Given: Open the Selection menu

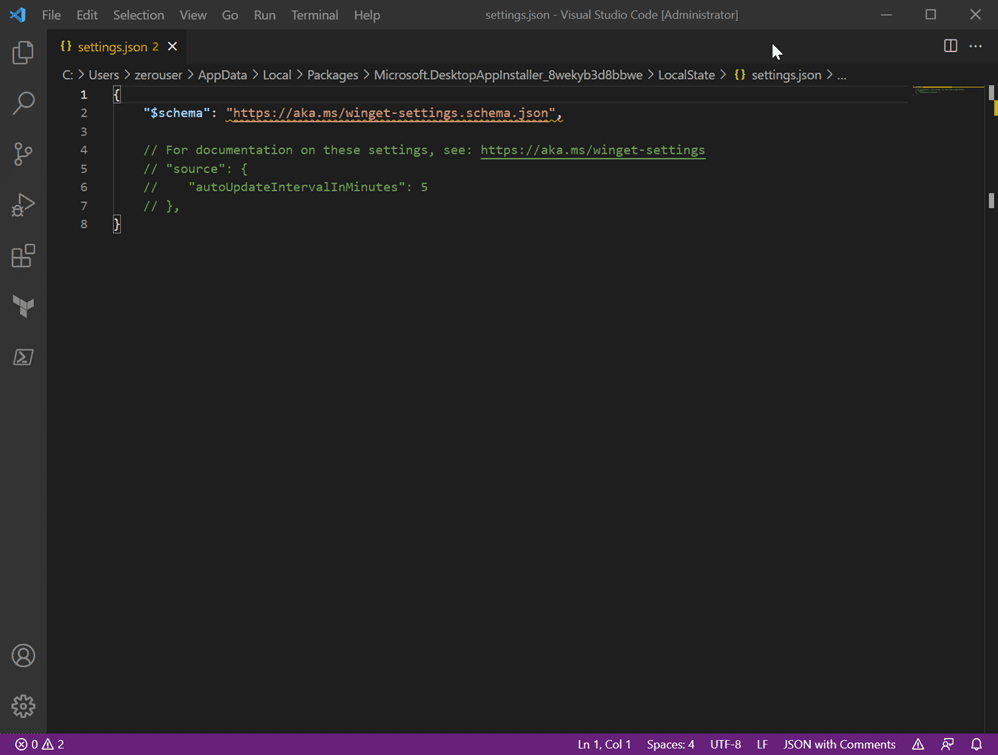Looking at the screenshot, I should tap(138, 15).
